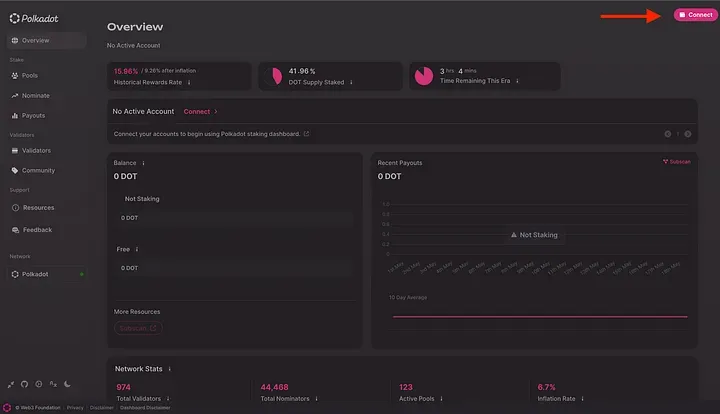This screenshot has height=414, width=720.
Task: Open external link icon after staking dashboard text
Action: [306, 134]
